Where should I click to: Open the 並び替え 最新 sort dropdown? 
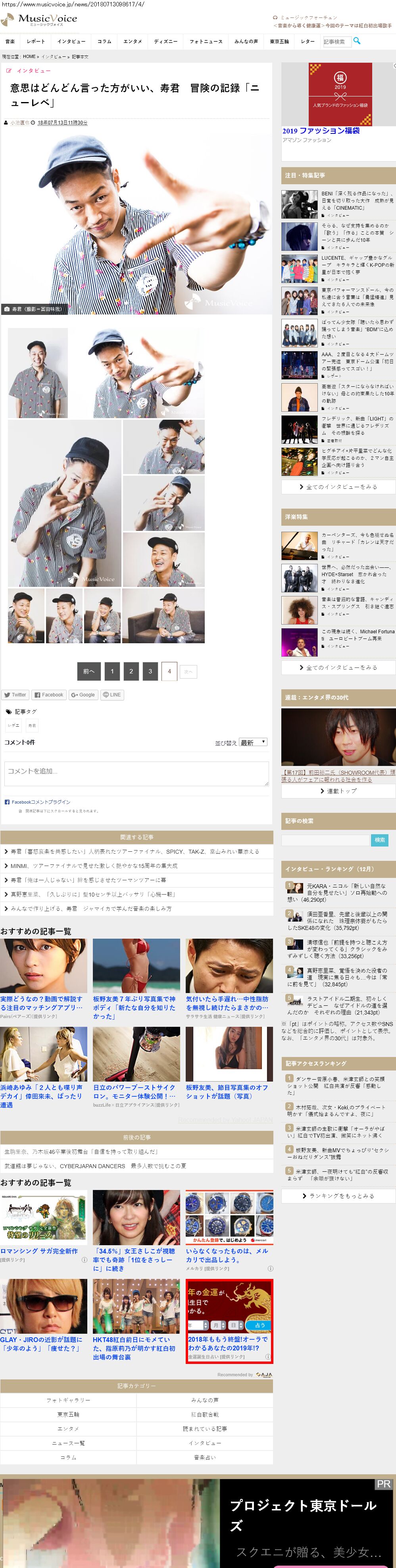click(x=253, y=742)
